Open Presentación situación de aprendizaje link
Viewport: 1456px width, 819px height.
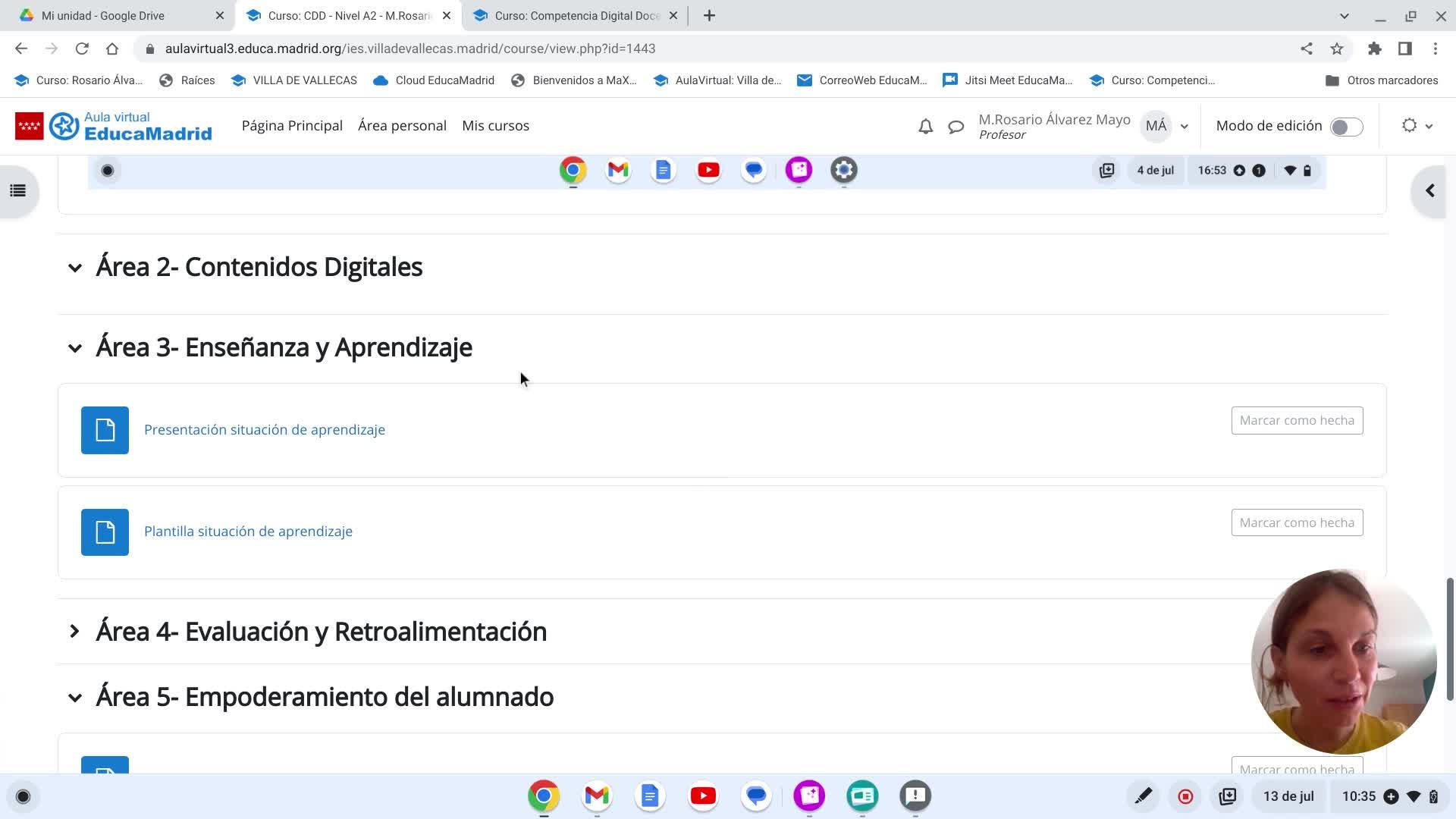pyautogui.click(x=264, y=430)
